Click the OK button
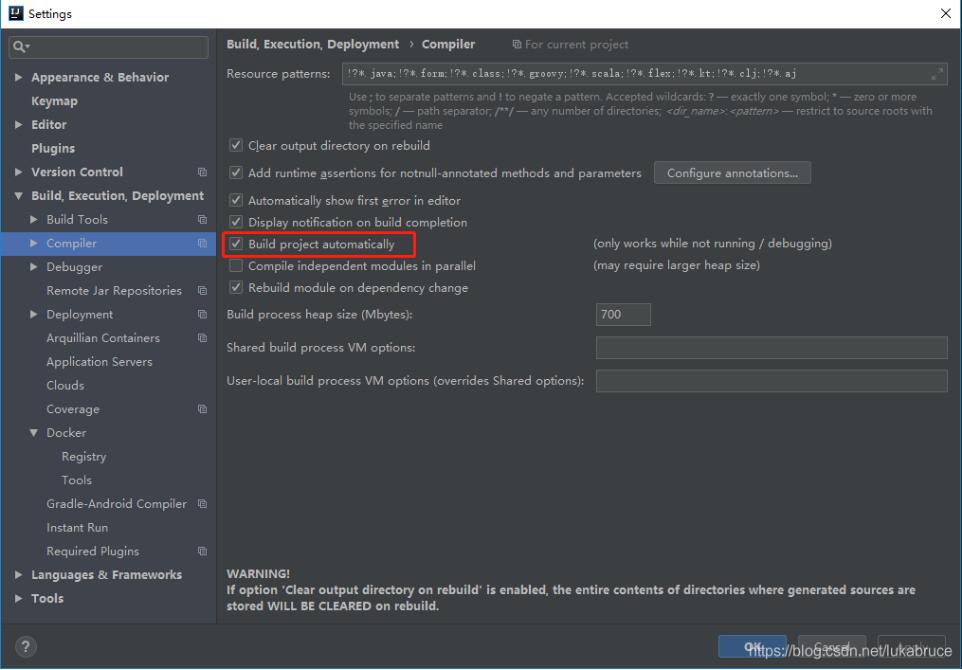Image resolution: width=962 pixels, height=670 pixels. [753, 647]
